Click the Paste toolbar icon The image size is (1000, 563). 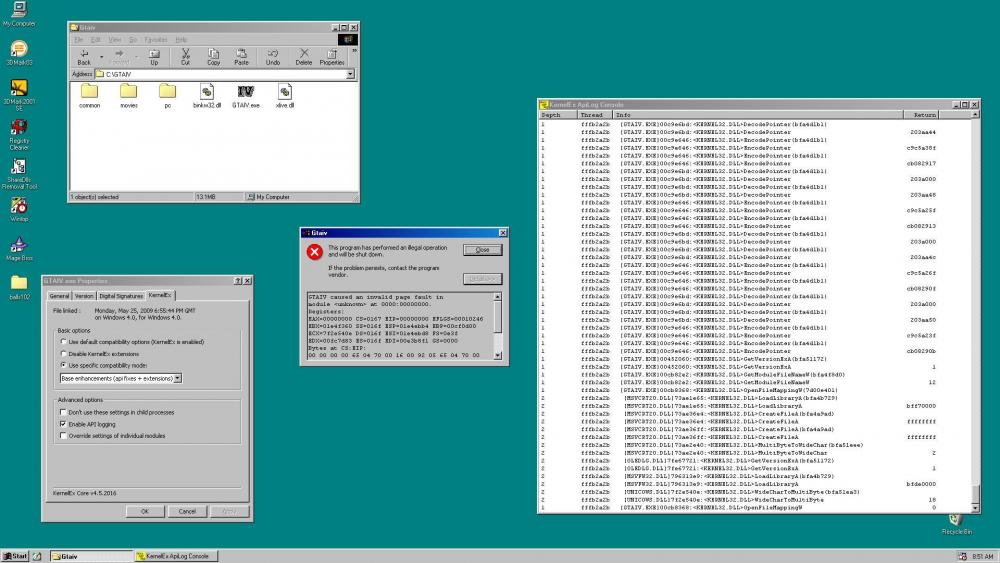241,57
